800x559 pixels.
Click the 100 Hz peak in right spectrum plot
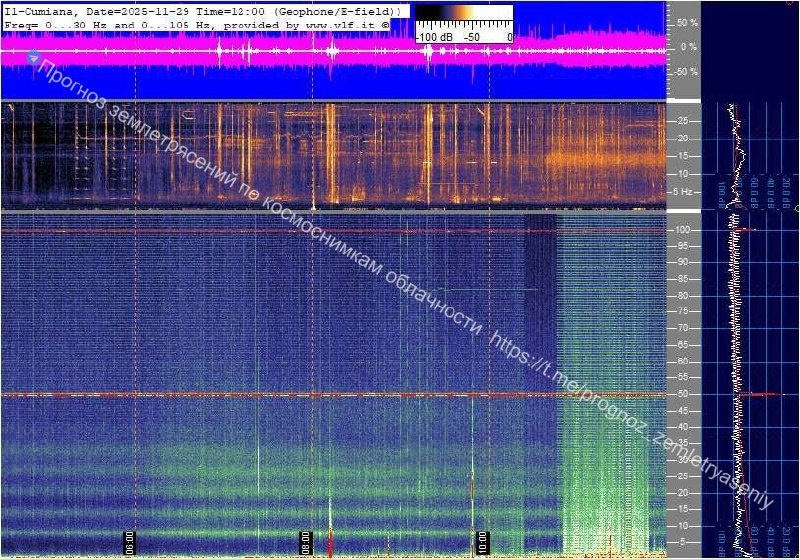[746, 230]
